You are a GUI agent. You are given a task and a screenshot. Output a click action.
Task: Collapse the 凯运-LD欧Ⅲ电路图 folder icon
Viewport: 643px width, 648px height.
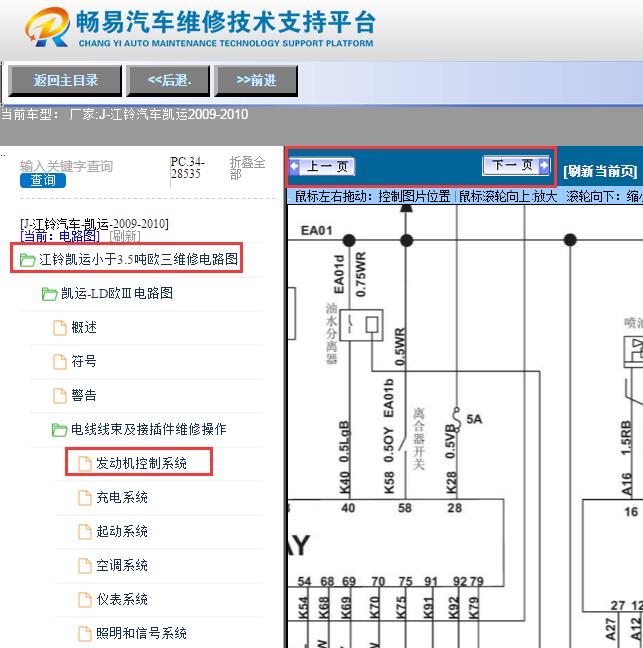(49, 294)
